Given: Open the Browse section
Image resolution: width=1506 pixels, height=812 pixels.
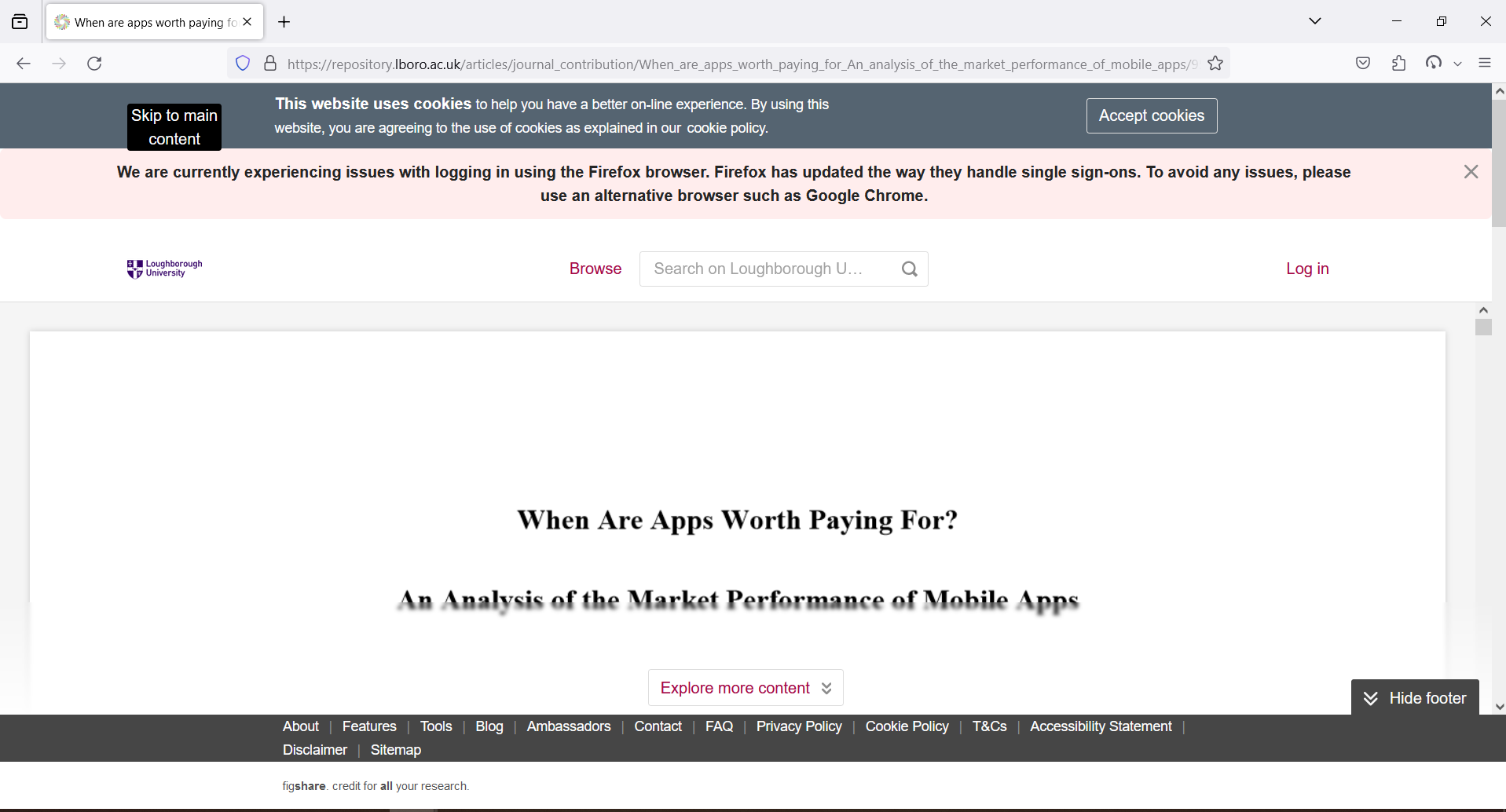Looking at the screenshot, I should (595, 269).
